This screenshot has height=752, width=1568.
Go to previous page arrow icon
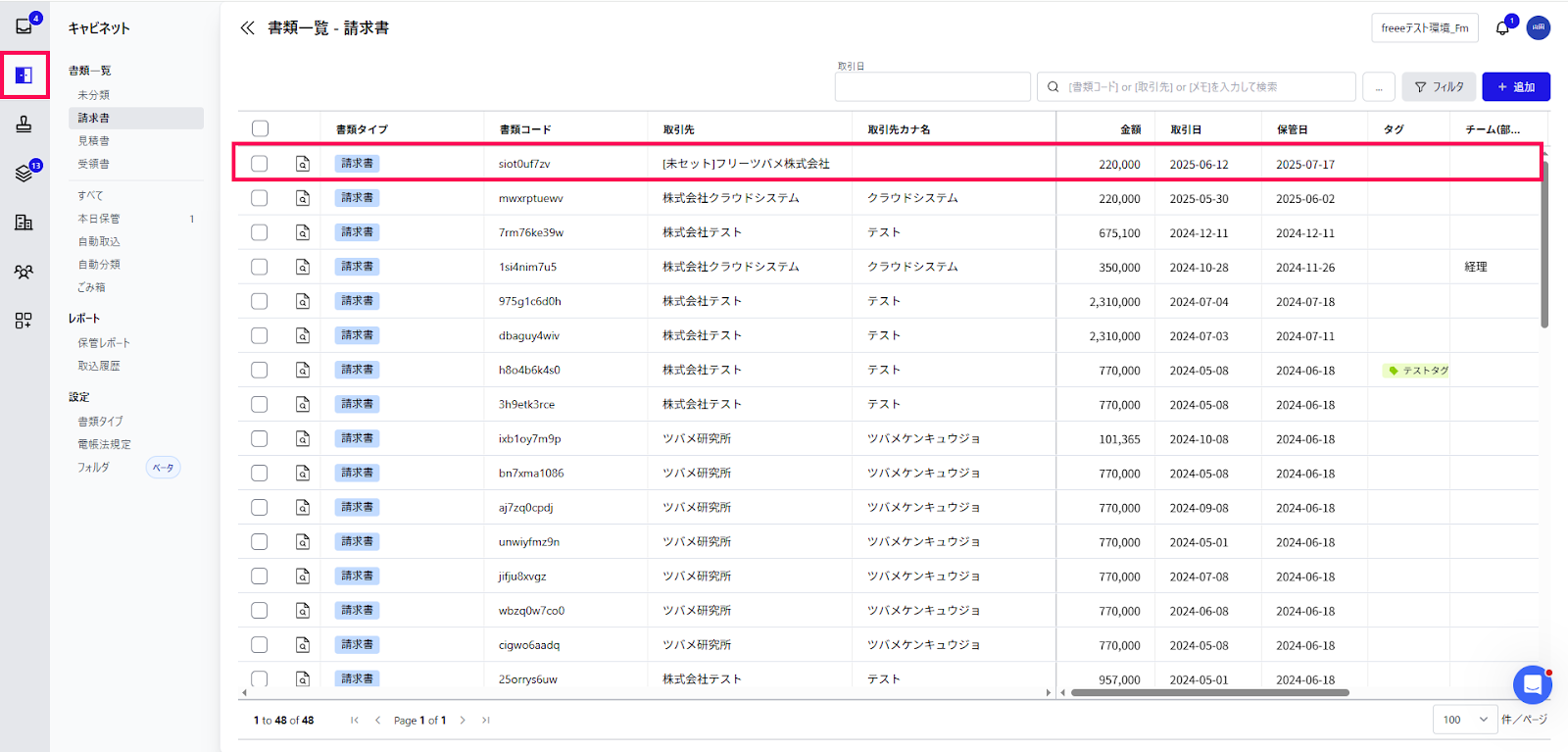point(377,721)
